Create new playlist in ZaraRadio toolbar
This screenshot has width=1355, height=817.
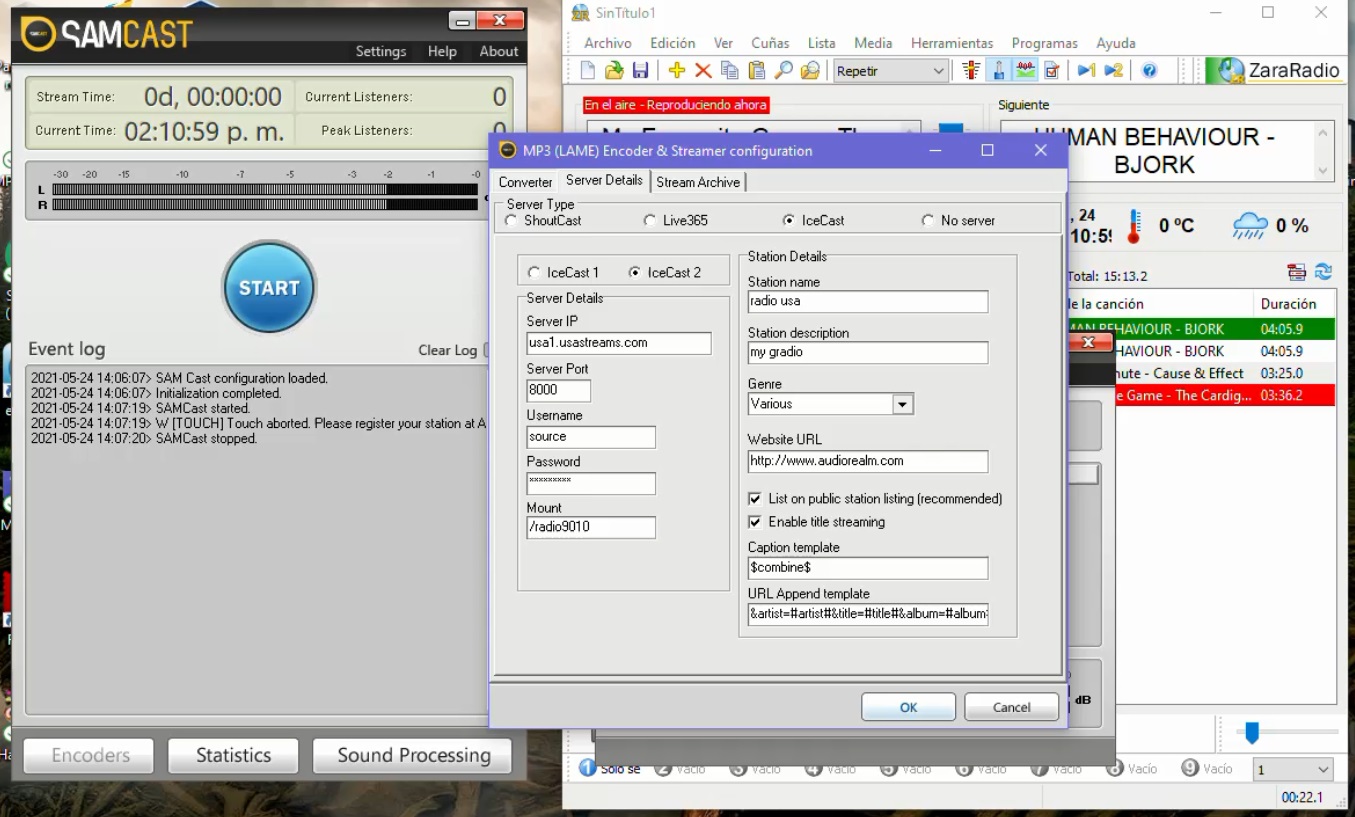pos(588,70)
